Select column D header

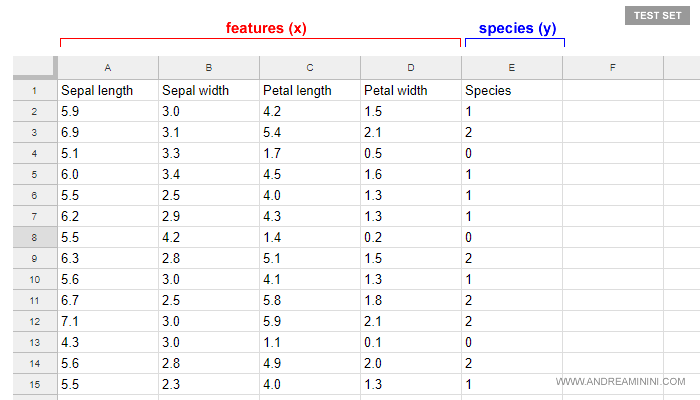click(411, 67)
